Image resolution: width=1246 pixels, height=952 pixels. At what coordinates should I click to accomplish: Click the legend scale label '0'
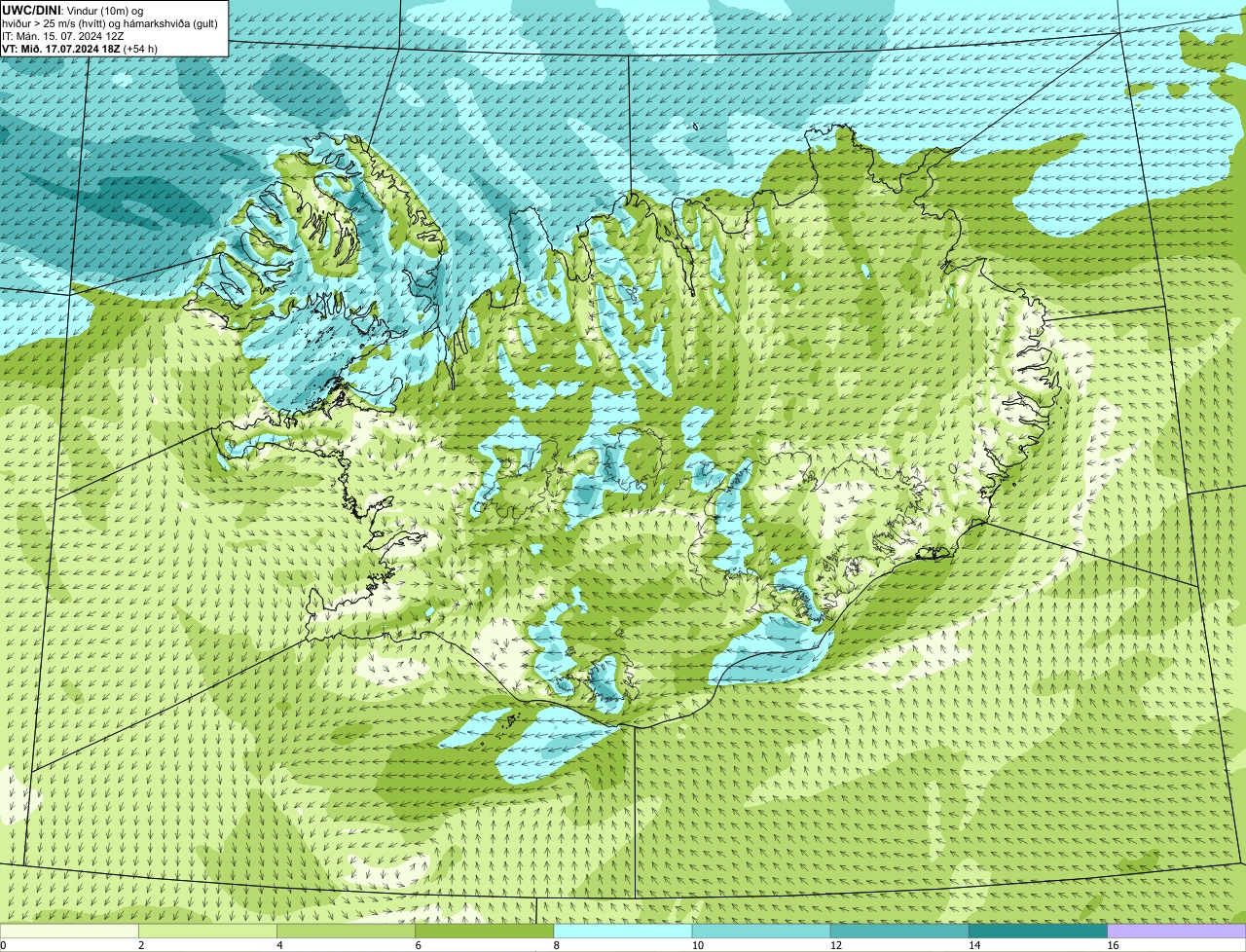click(x=4, y=945)
